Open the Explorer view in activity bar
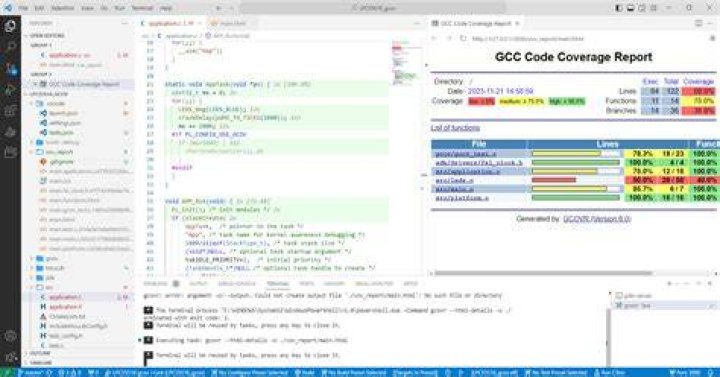Viewport: 720px width, 377px height. click(x=10, y=26)
